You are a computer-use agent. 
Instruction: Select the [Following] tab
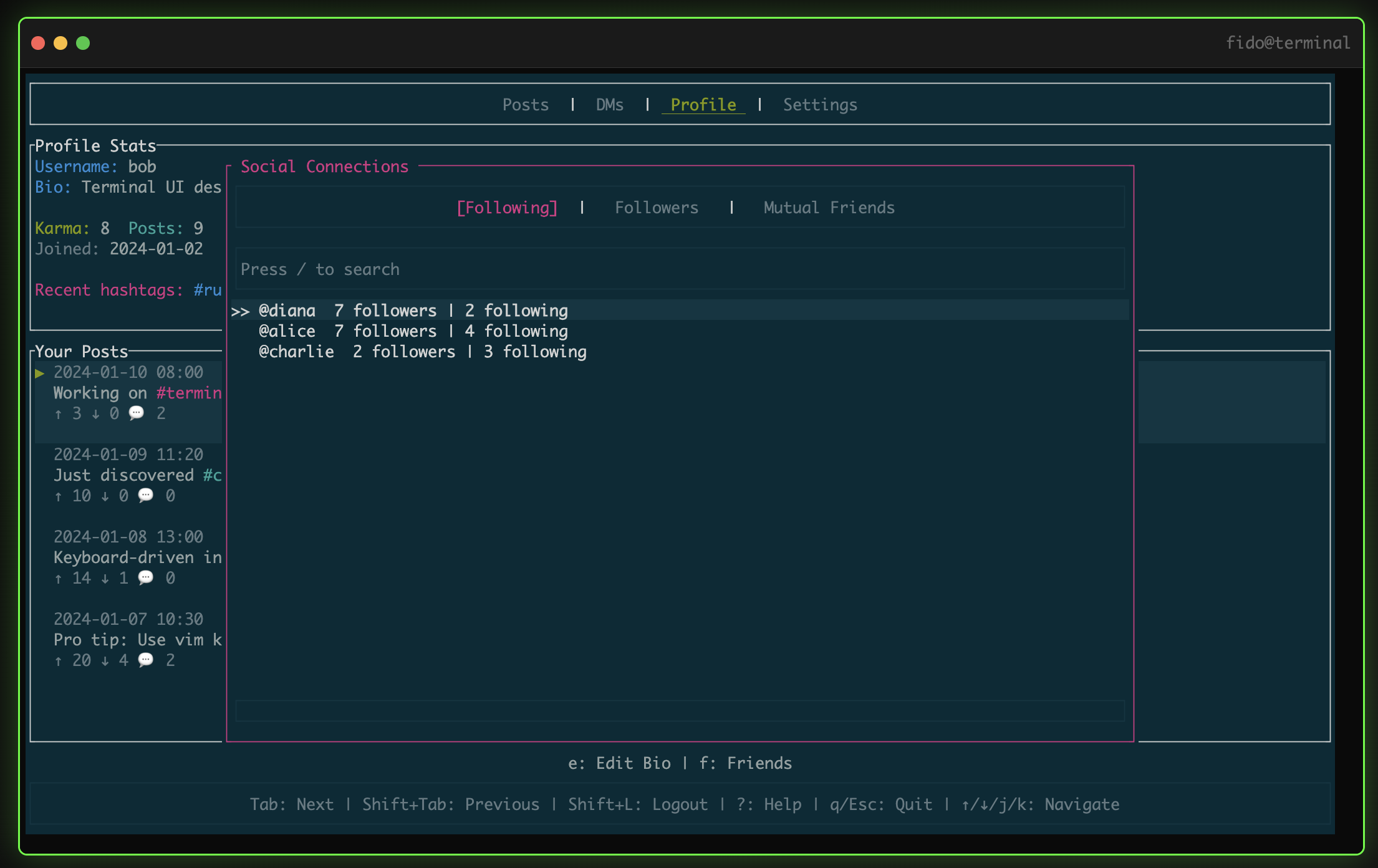(x=507, y=208)
